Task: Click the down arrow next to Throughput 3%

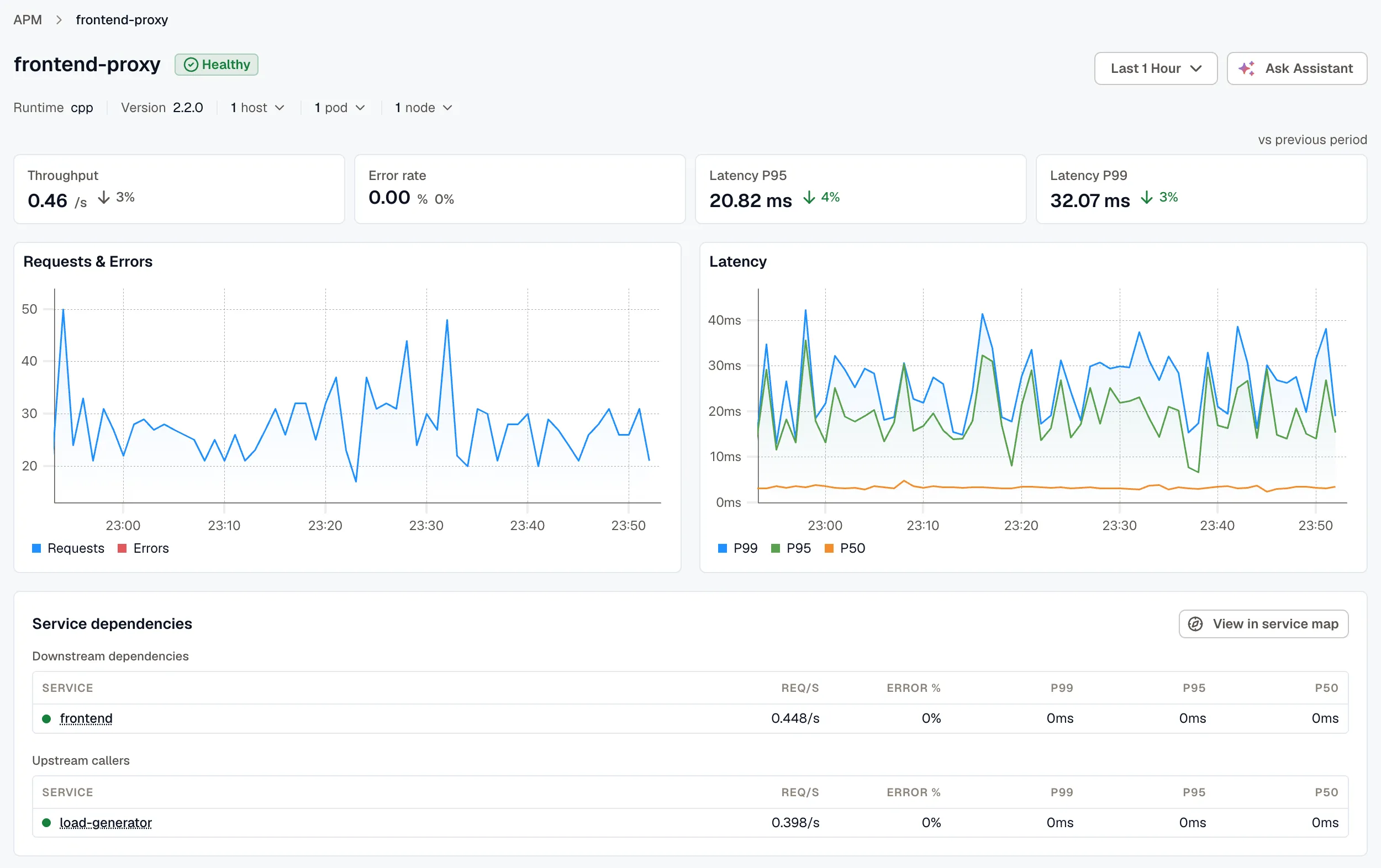Action: point(104,198)
